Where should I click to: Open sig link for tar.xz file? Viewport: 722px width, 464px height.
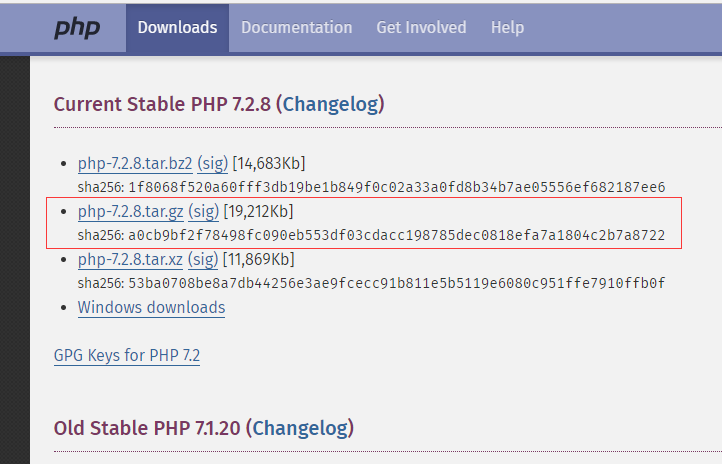203,259
